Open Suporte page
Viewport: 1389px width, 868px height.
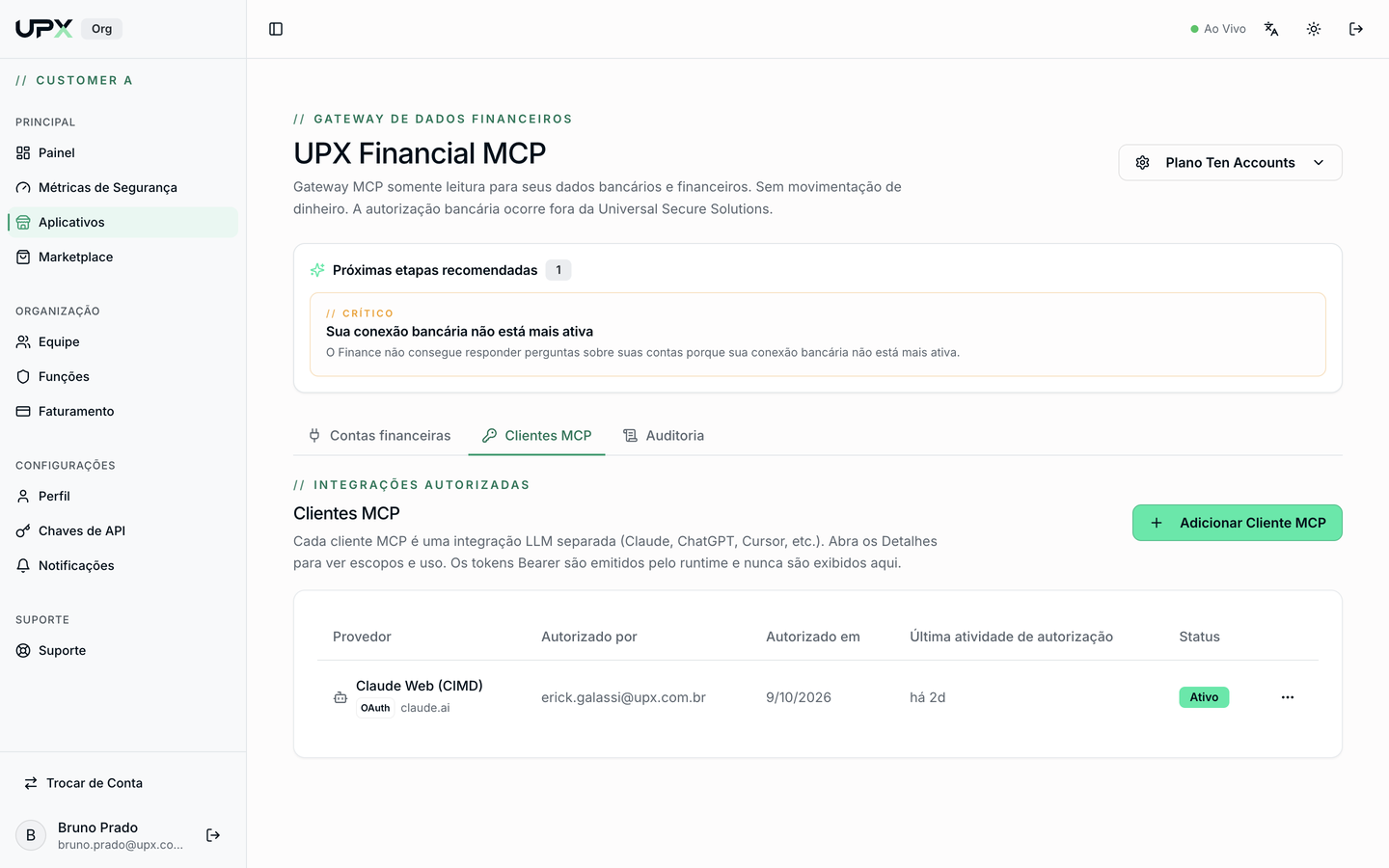(123, 650)
